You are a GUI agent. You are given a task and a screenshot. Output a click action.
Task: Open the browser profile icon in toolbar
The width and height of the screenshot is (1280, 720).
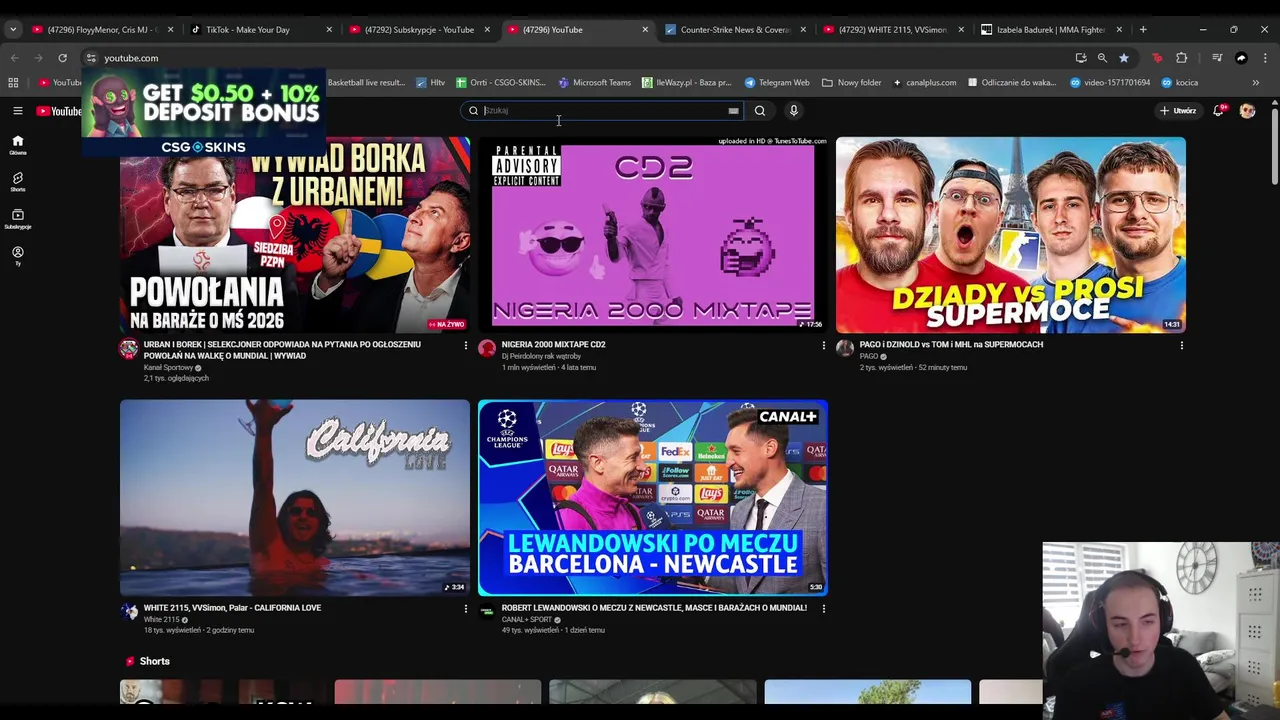tap(1241, 58)
